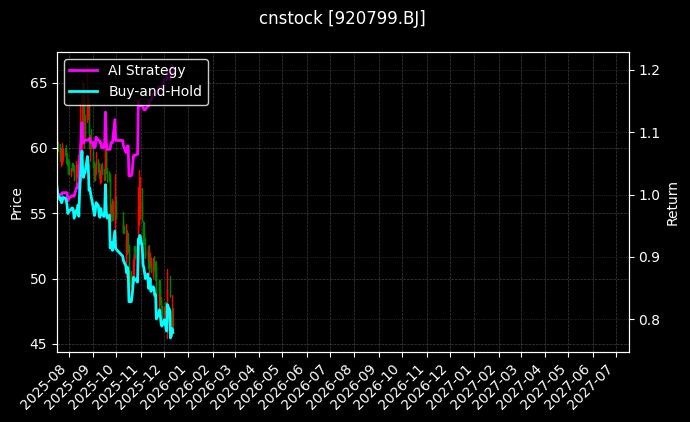Select the AI Strategy legend label

(146, 70)
